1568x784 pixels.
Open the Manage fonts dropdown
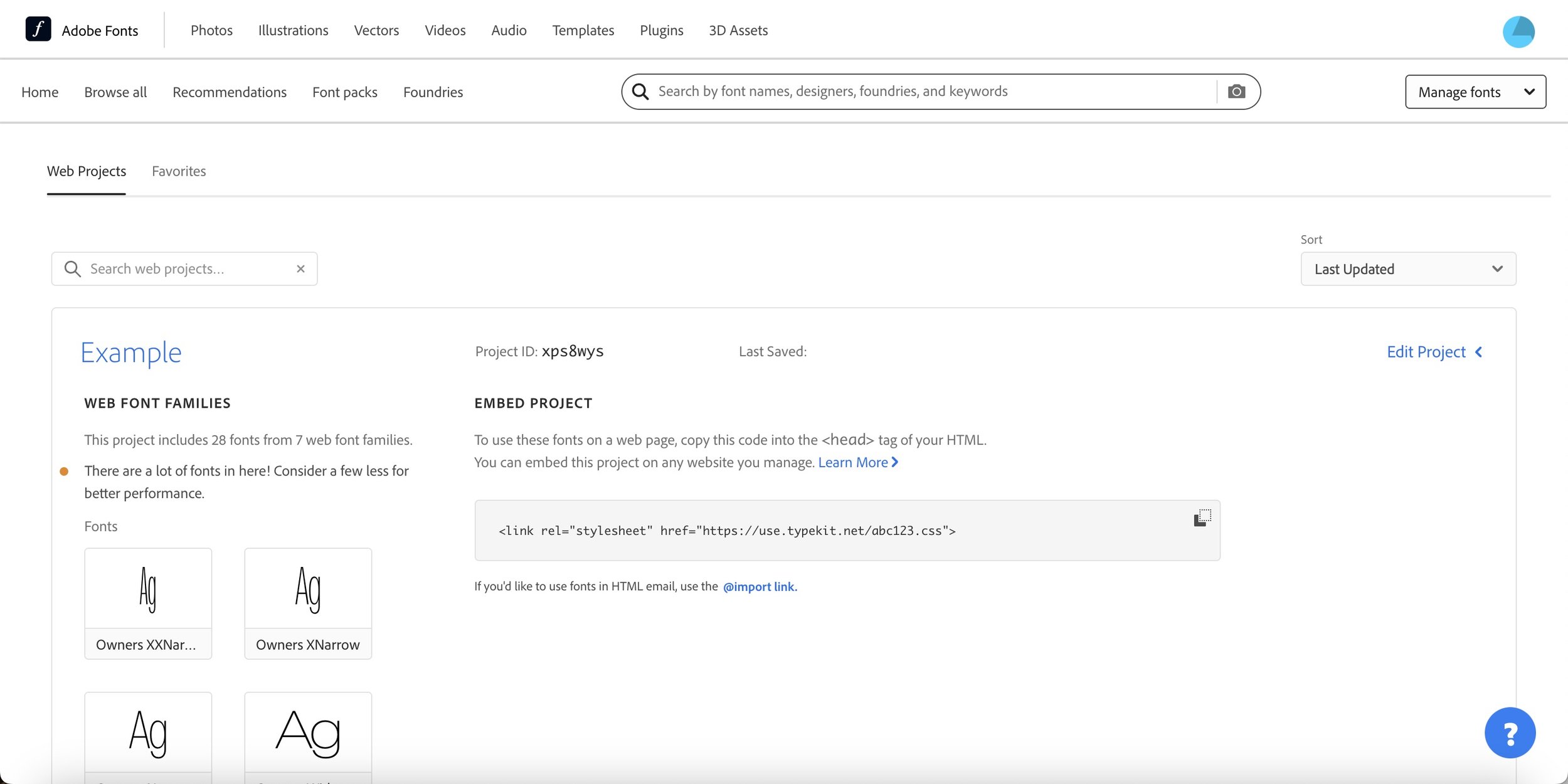click(1475, 92)
